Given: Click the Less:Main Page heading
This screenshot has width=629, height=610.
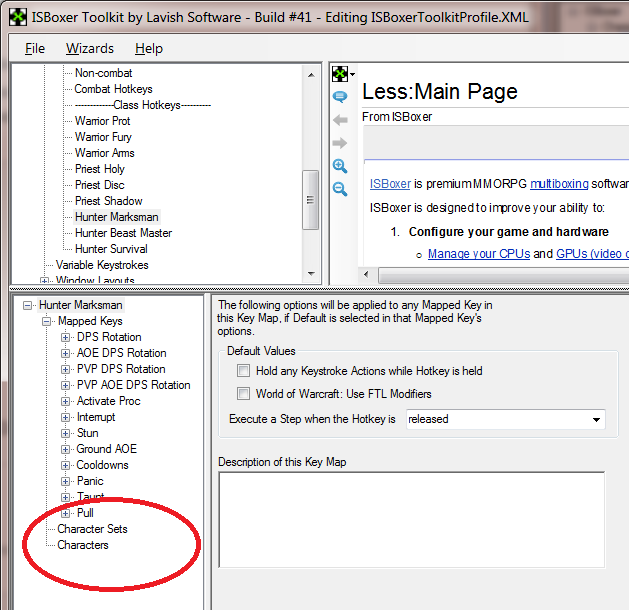Looking at the screenshot, I should pyautogui.click(x=440, y=91).
